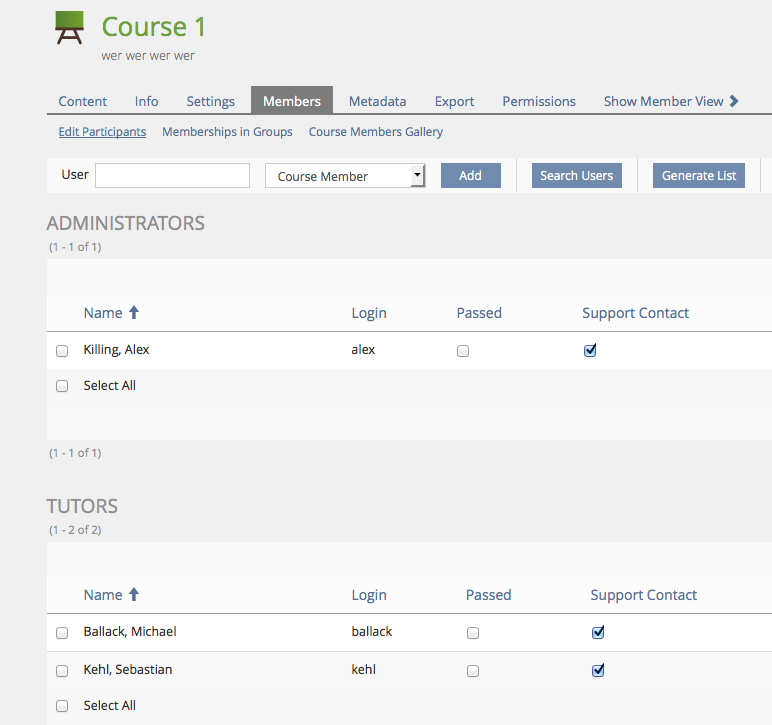Open the Course Member role dropdown
This screenshot has height=725, width=772.
click(345, 176)
